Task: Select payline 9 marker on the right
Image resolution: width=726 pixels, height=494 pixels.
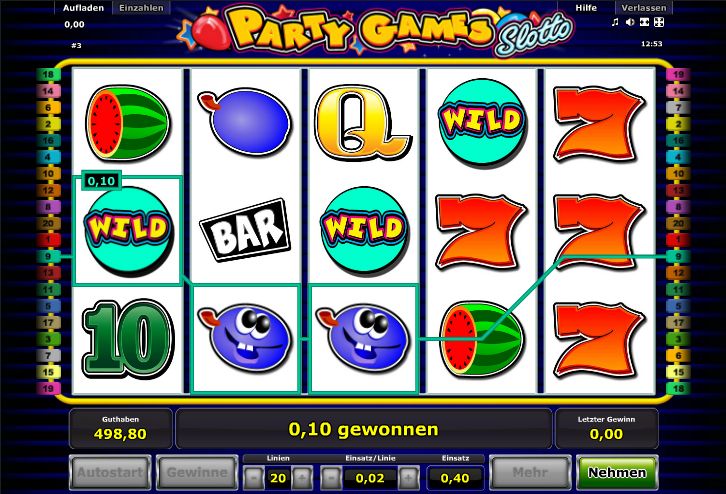Action: [678, 256]
